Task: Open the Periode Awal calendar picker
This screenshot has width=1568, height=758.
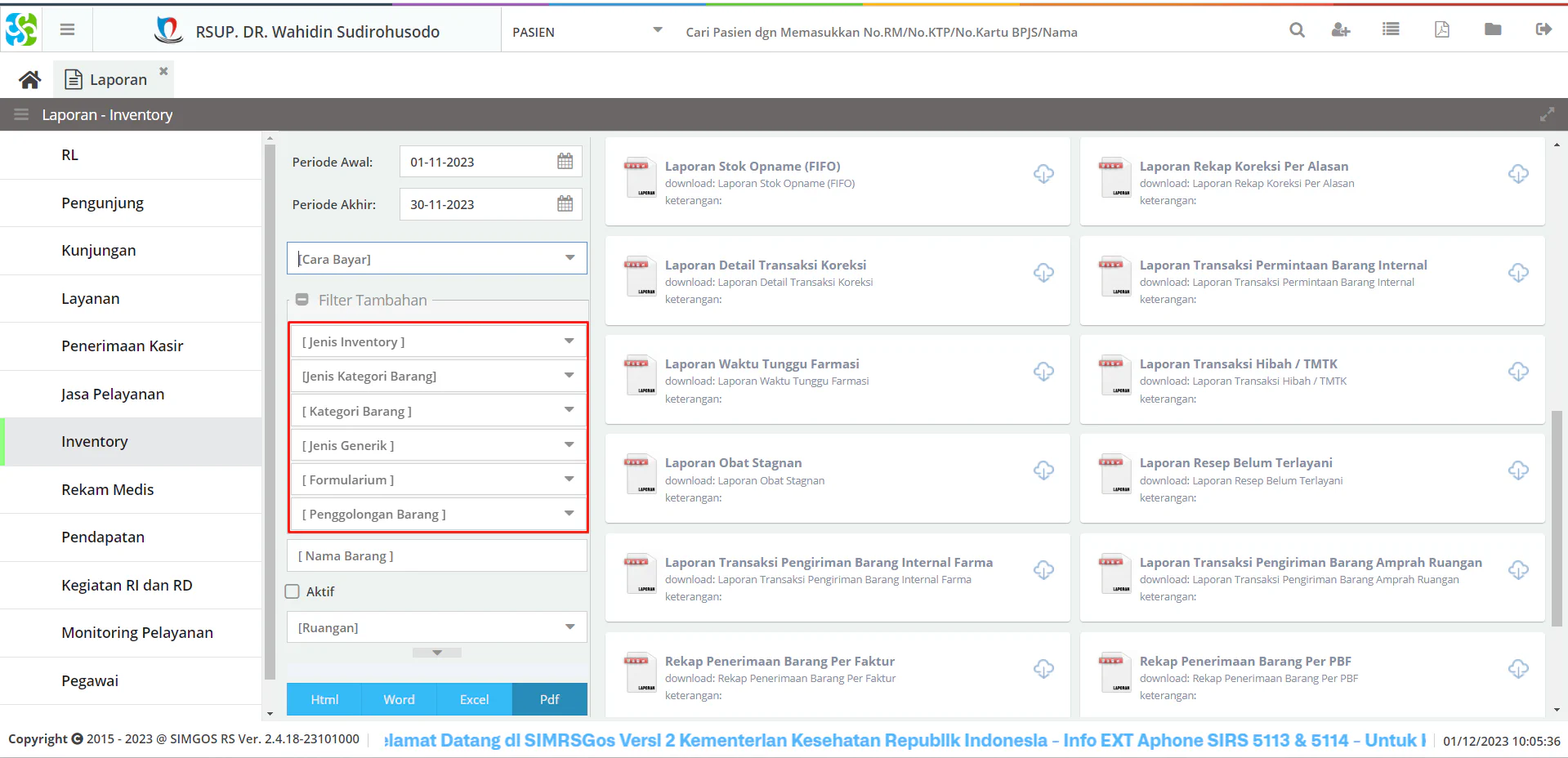Action: [565, 161]
